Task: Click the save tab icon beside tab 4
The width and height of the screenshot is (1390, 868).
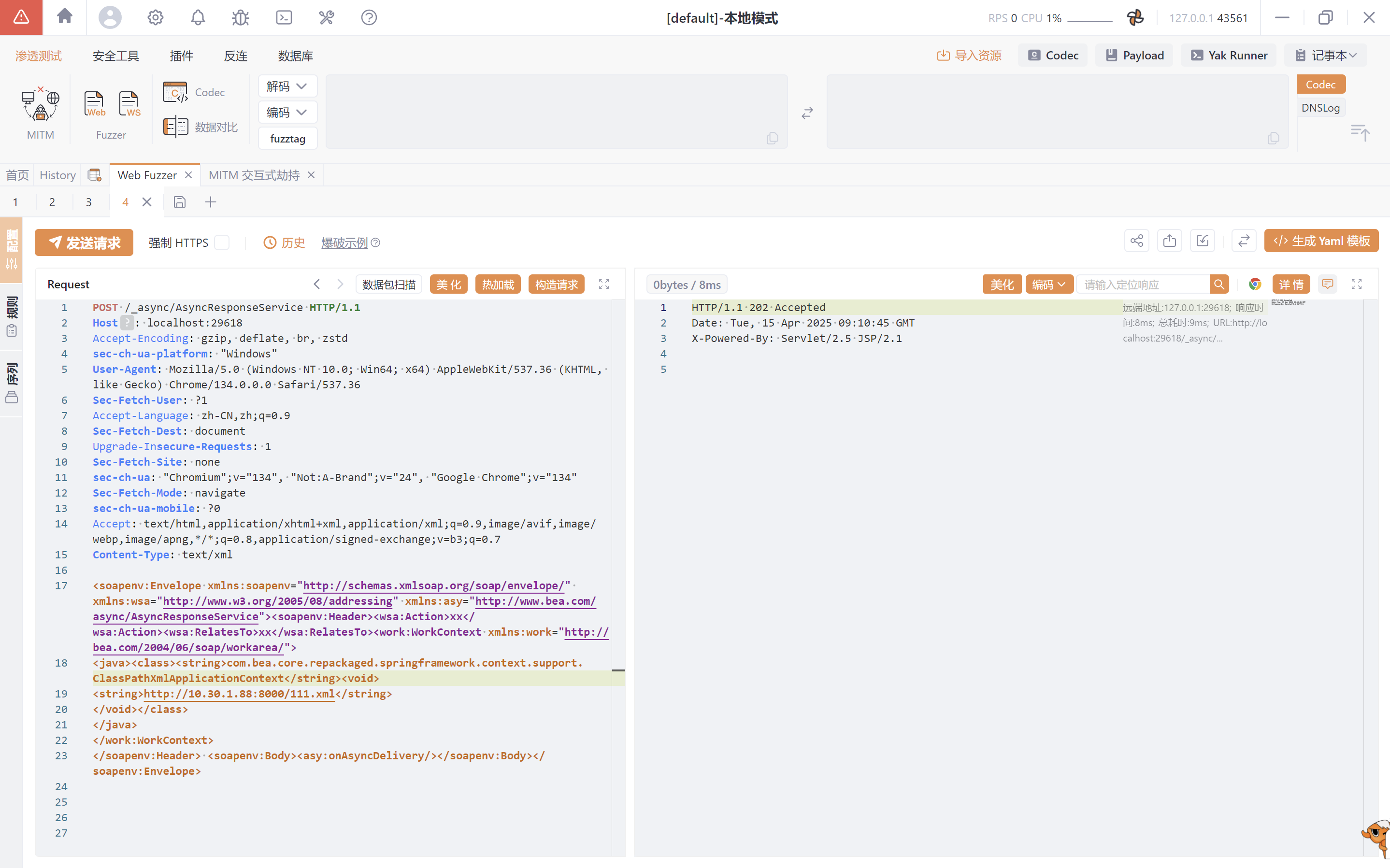Action: pos(180,202)
